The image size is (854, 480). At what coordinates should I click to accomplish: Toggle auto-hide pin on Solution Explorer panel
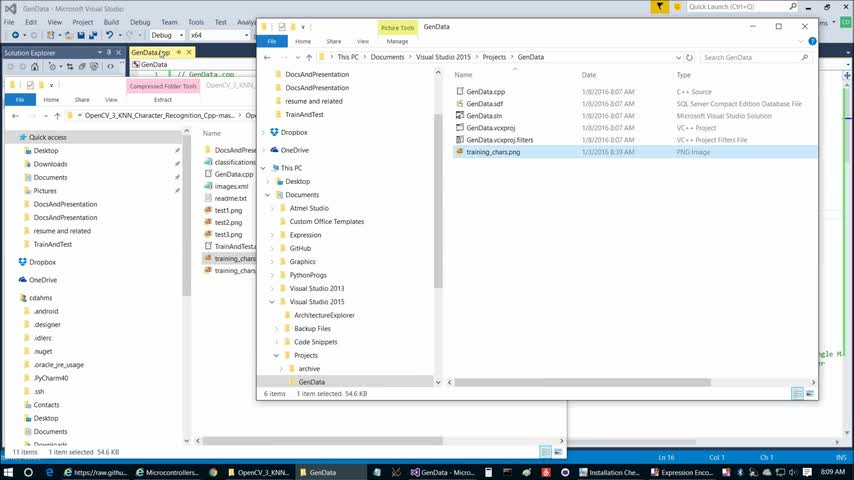point(109,52)
